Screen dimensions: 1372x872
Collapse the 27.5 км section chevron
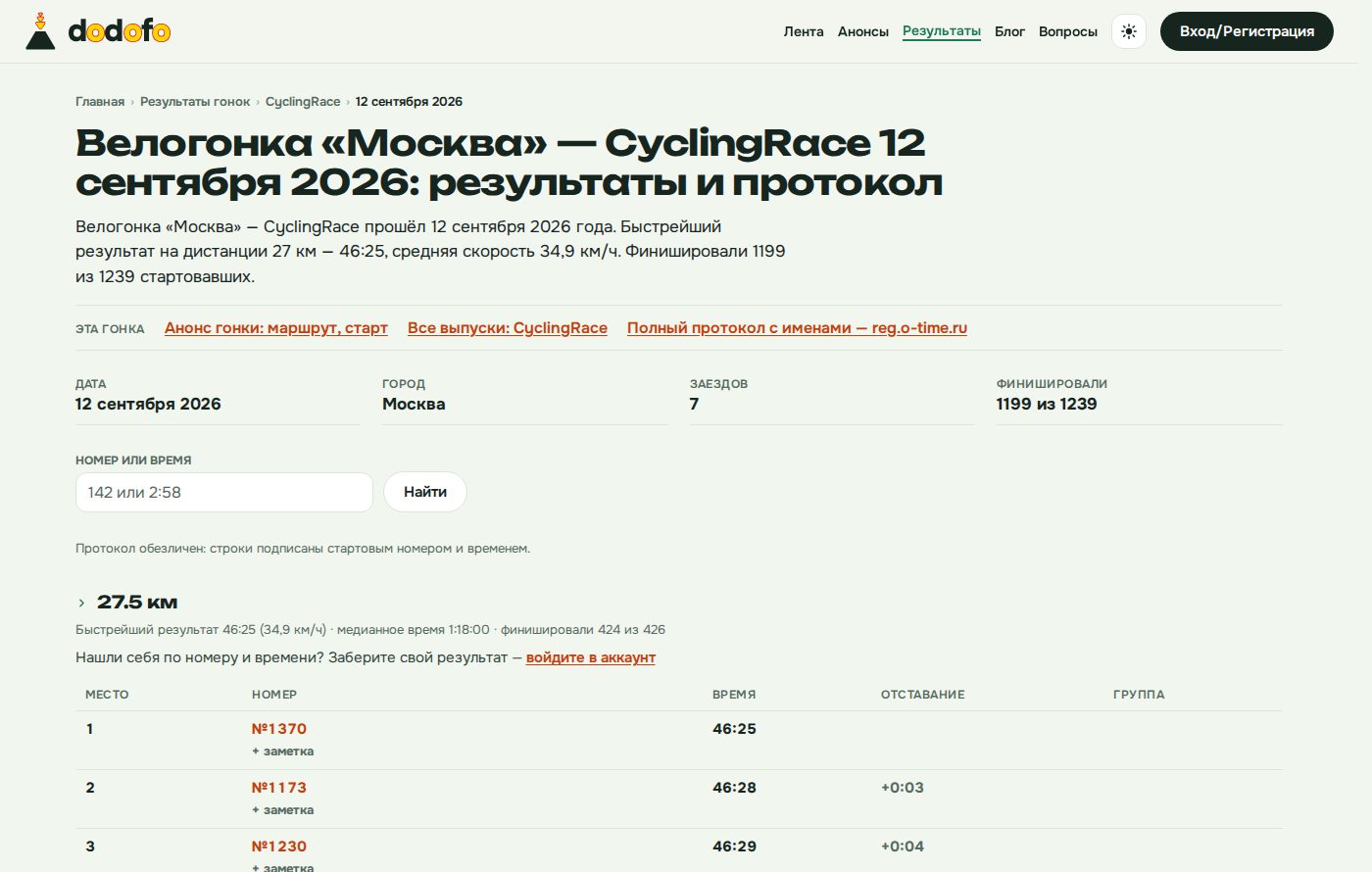click(x=81, y=603)
